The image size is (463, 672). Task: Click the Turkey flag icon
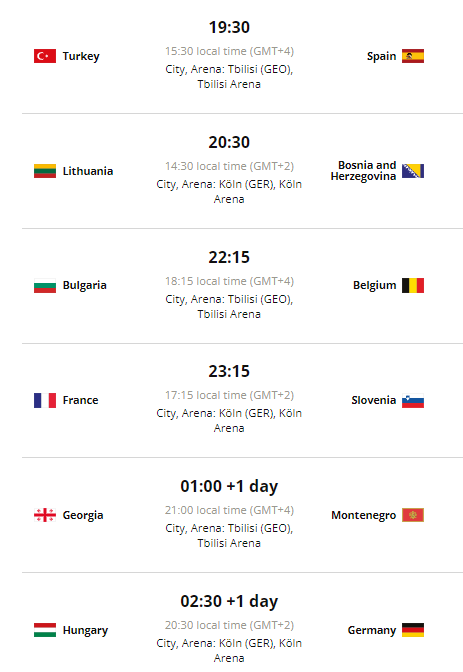click(x=45, y=56)
